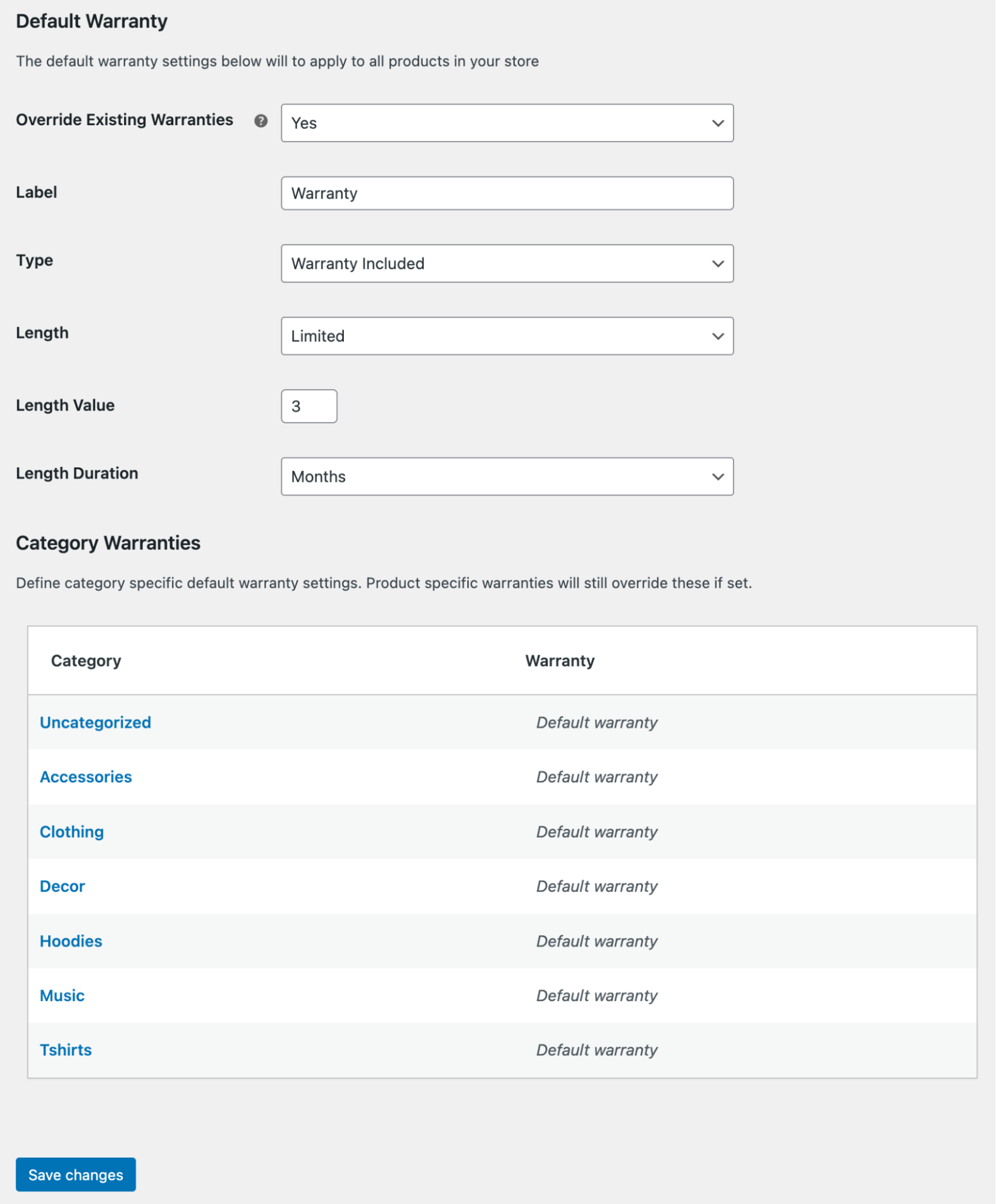Open the Uncategorized category settings
This screenshot has width=996, height=1204.
tap(95, 722)
